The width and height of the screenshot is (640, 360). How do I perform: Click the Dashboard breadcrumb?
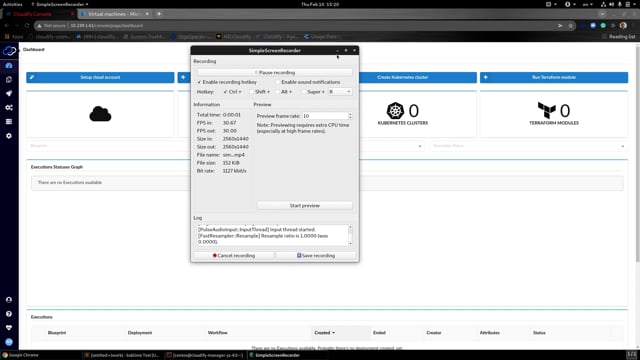pos(33,49)
